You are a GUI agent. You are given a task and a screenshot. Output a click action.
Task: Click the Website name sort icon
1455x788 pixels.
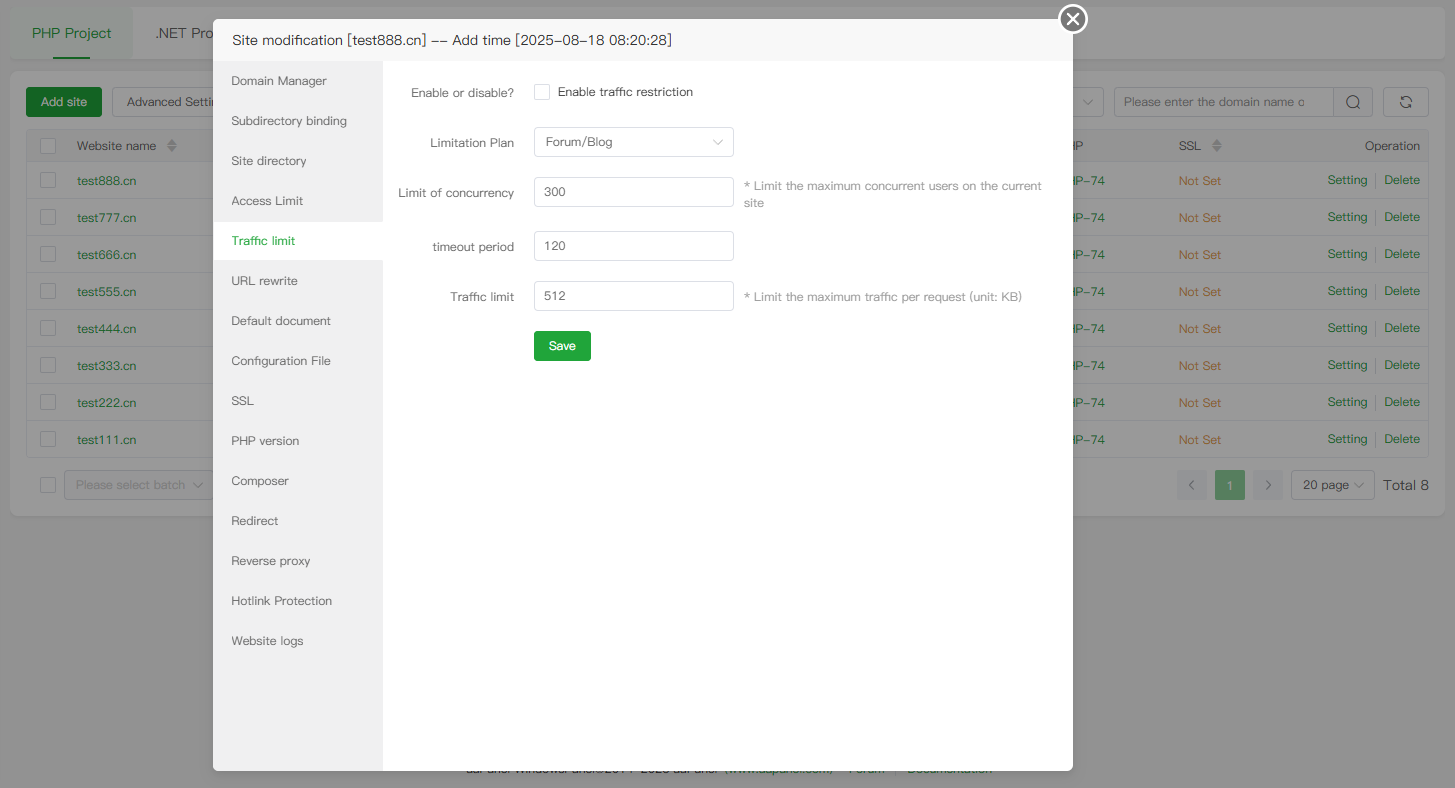tap(172, 146)
